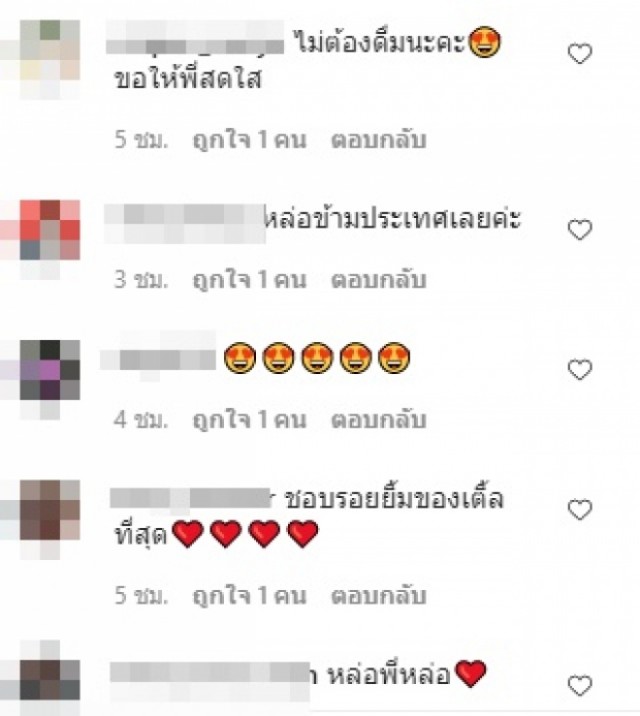Like the comment 'หล่อข้ามประเทศเลยค่ะ'
This screenshot has width=640, height=716.
(x=580, y=230)
